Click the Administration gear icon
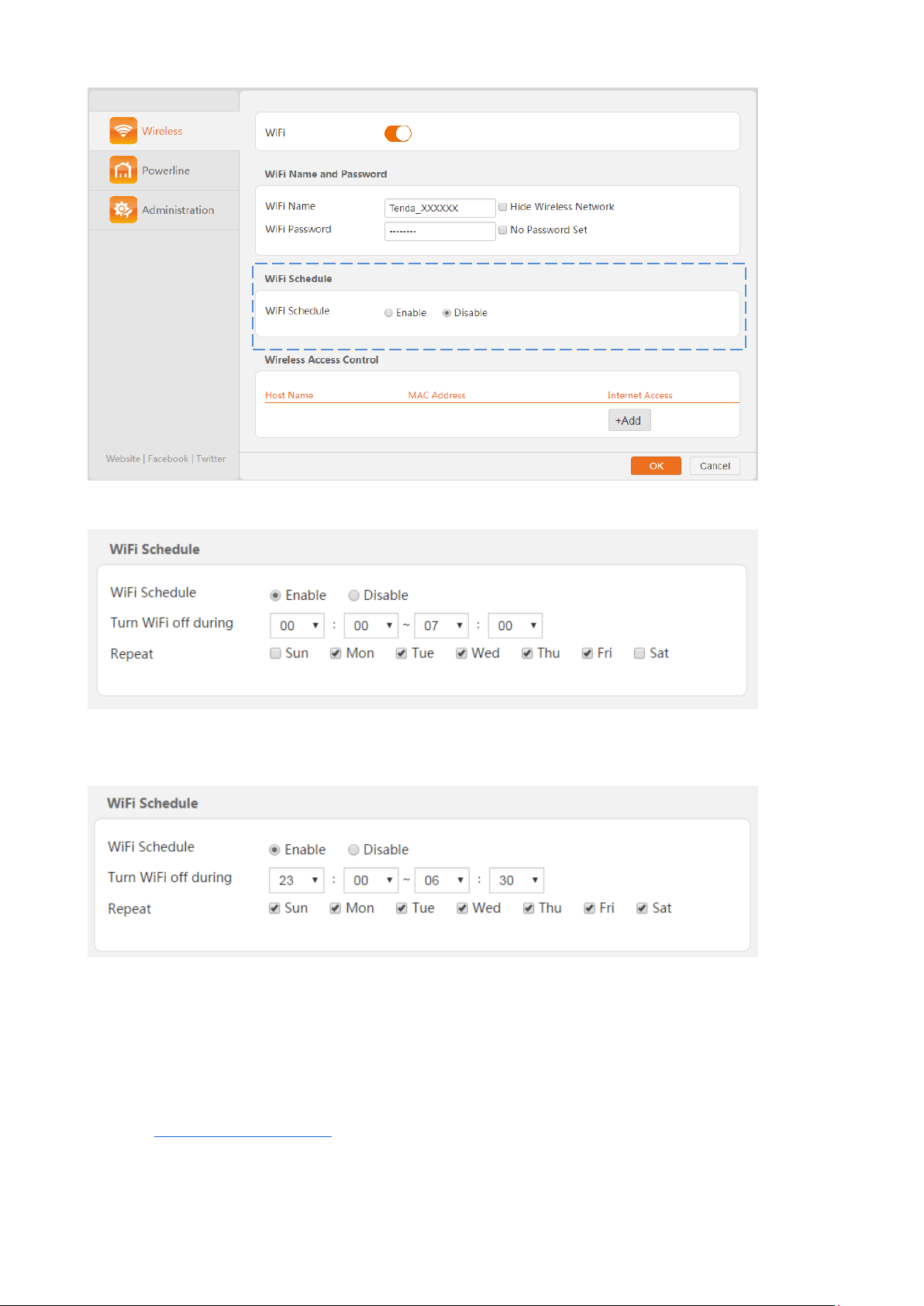The height and width of the screenshot is (1306, 924). (123, 209)
